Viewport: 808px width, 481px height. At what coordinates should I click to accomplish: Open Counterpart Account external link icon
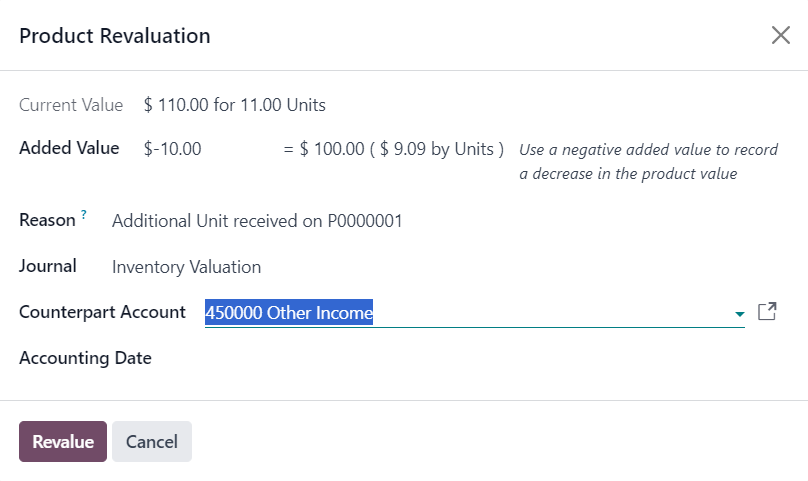(x=767, y=311)
